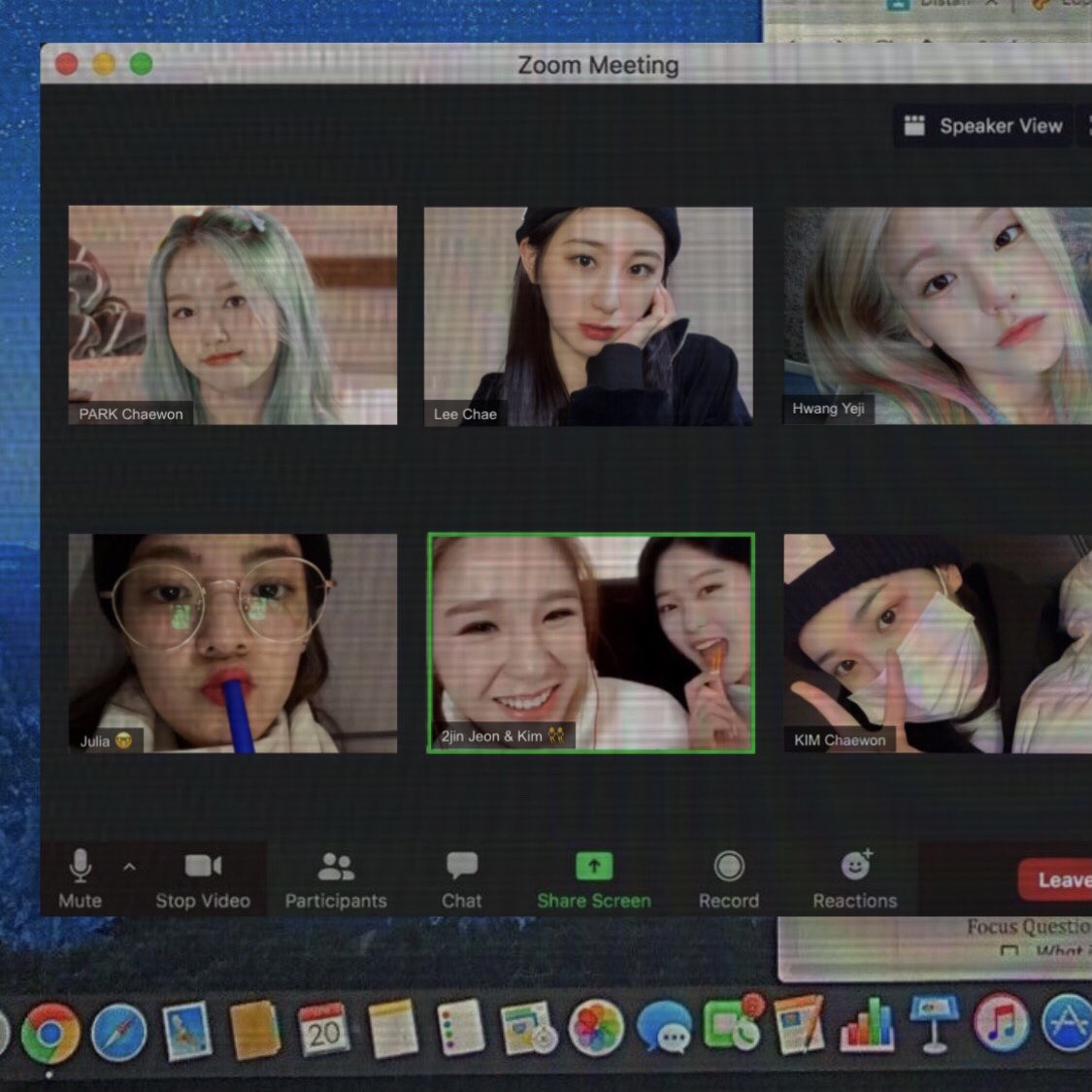Viewport: 1092px width, 1092px height.
Task: Open Notes from the dock
Action: click(x=393, y=1029)
